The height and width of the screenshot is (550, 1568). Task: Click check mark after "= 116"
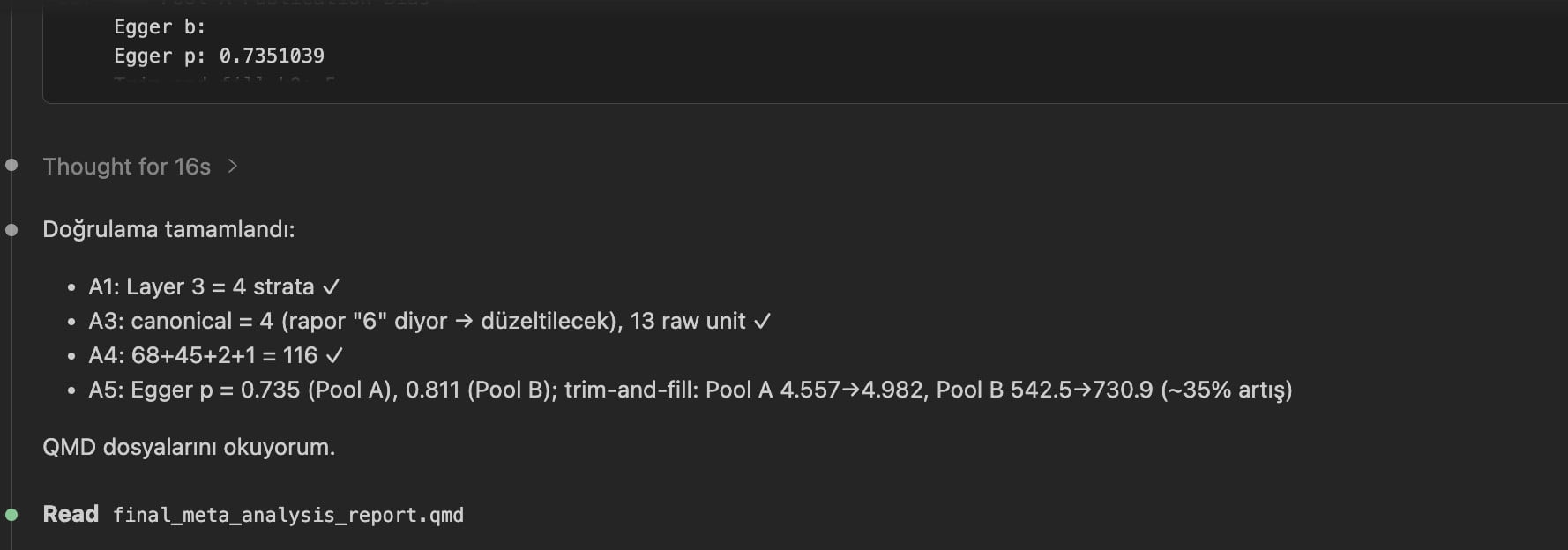334,355
